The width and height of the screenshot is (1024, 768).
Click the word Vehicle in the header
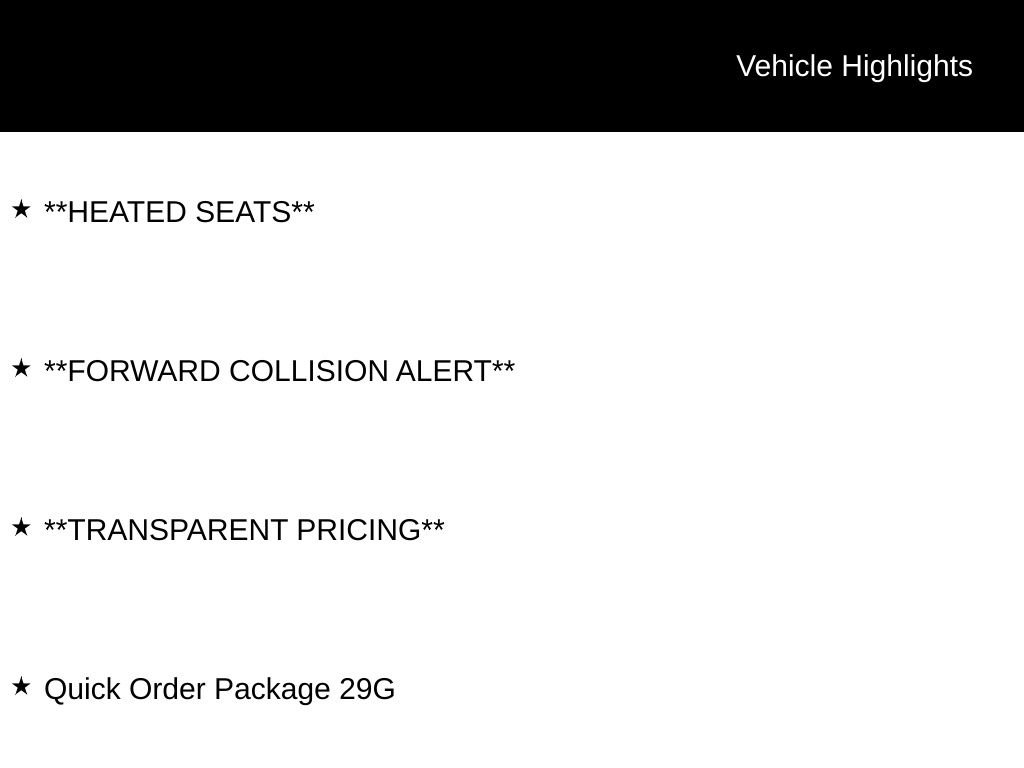pos(784,66)
